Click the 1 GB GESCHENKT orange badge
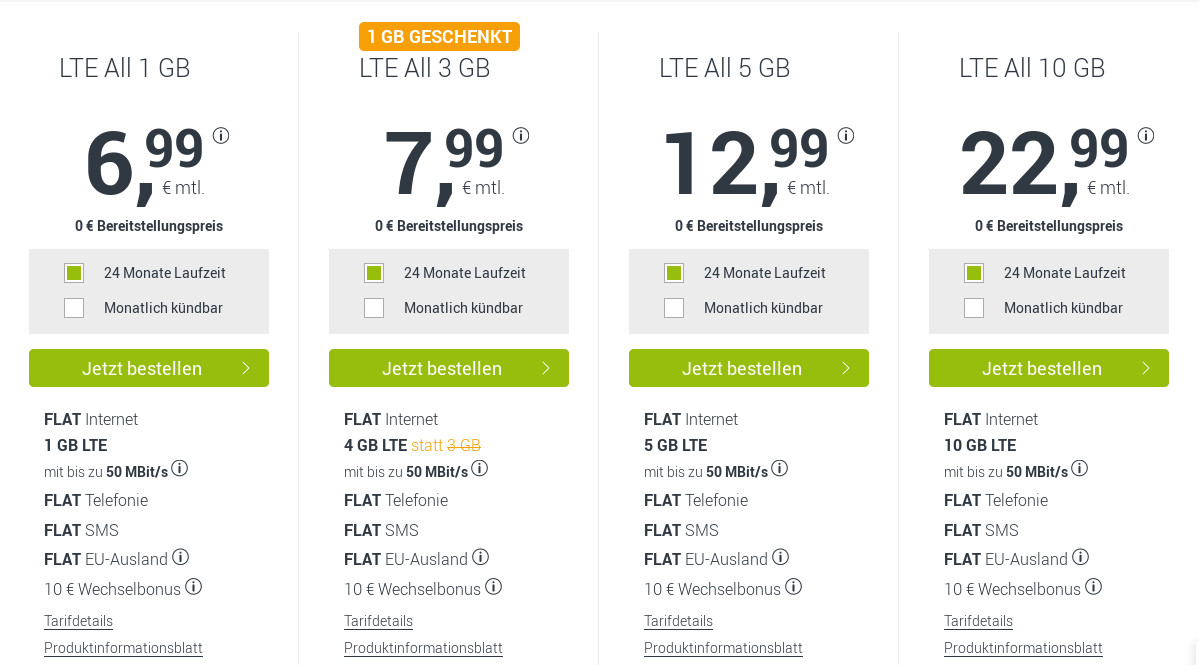 point(440,37)
